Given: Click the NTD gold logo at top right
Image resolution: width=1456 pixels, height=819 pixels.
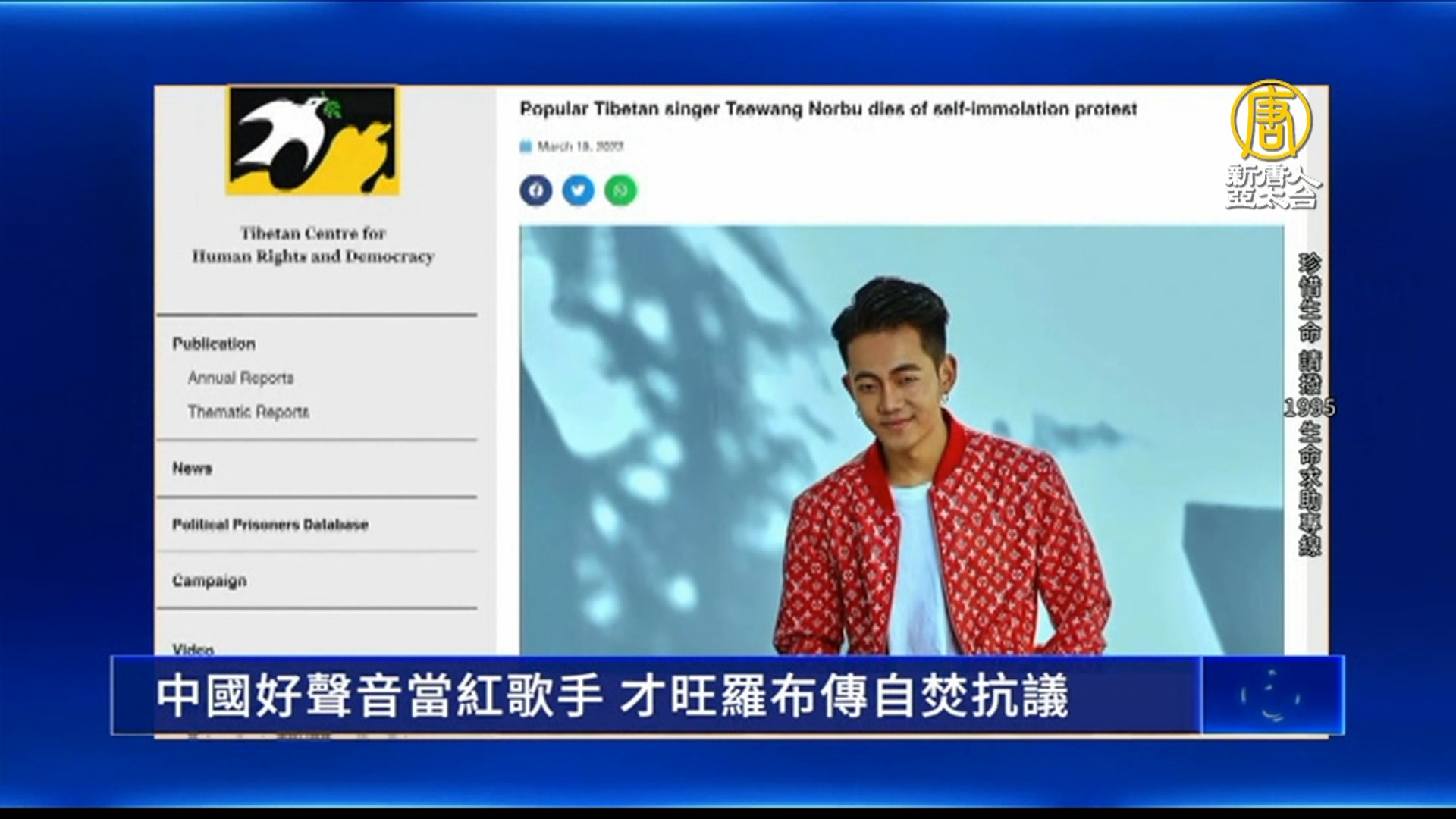Looking at the screenshot, I should (x=1270, y=121).
